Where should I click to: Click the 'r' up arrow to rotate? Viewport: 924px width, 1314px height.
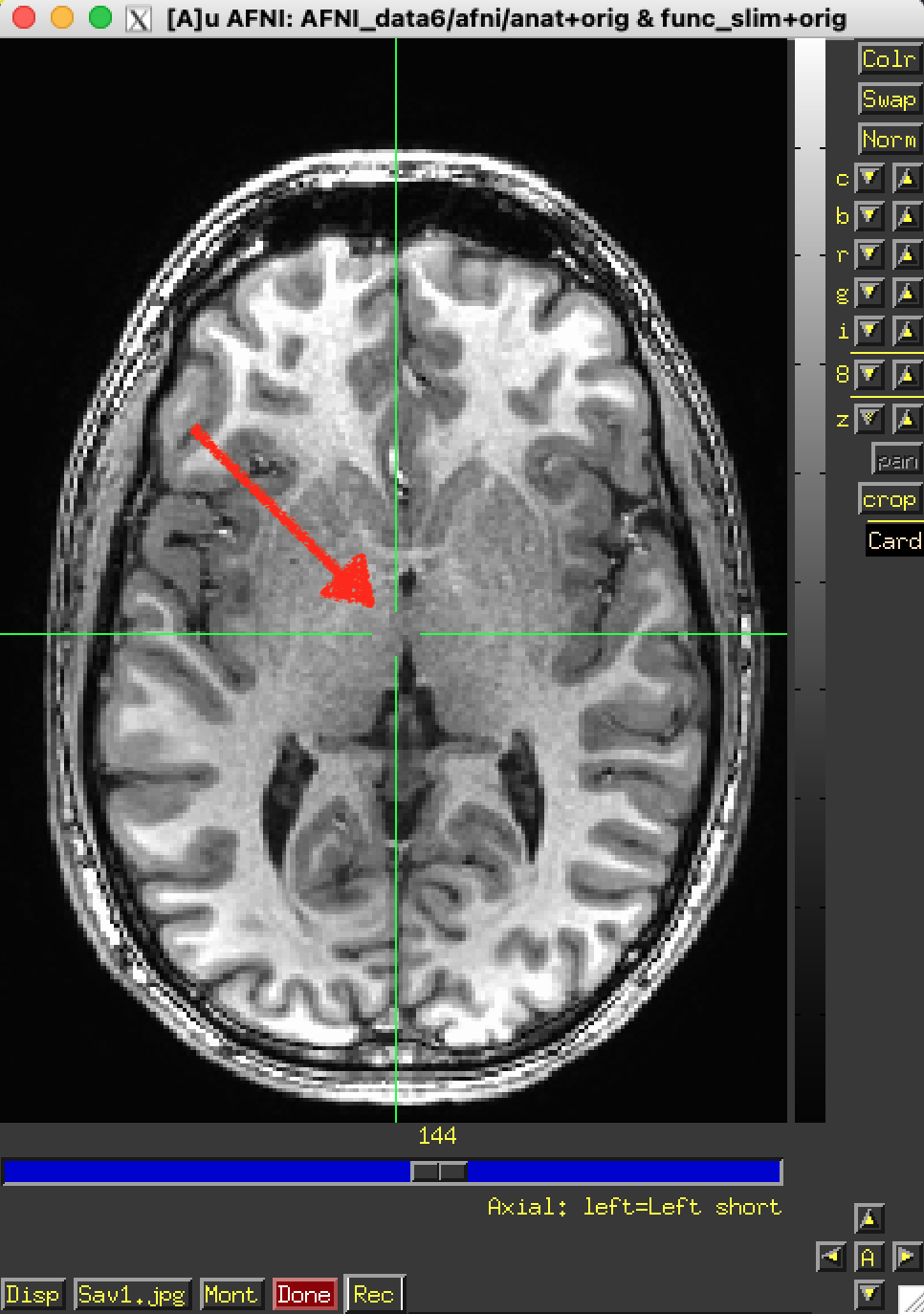(x=906, y=255)
